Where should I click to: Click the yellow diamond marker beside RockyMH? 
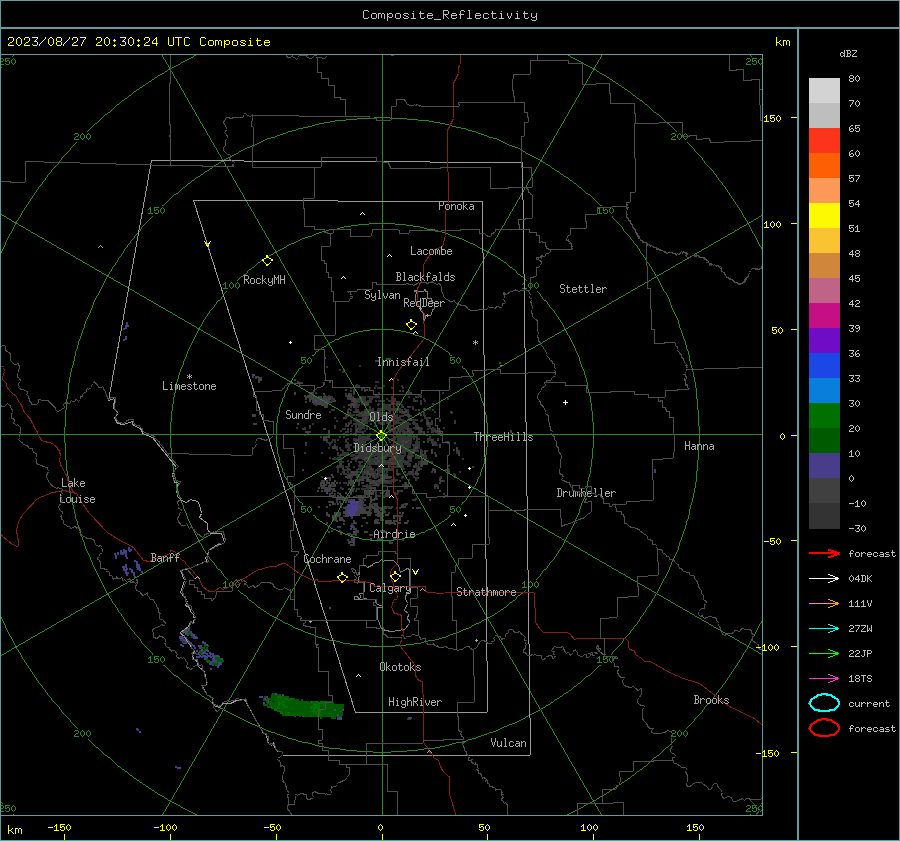[x=267, y=261]
